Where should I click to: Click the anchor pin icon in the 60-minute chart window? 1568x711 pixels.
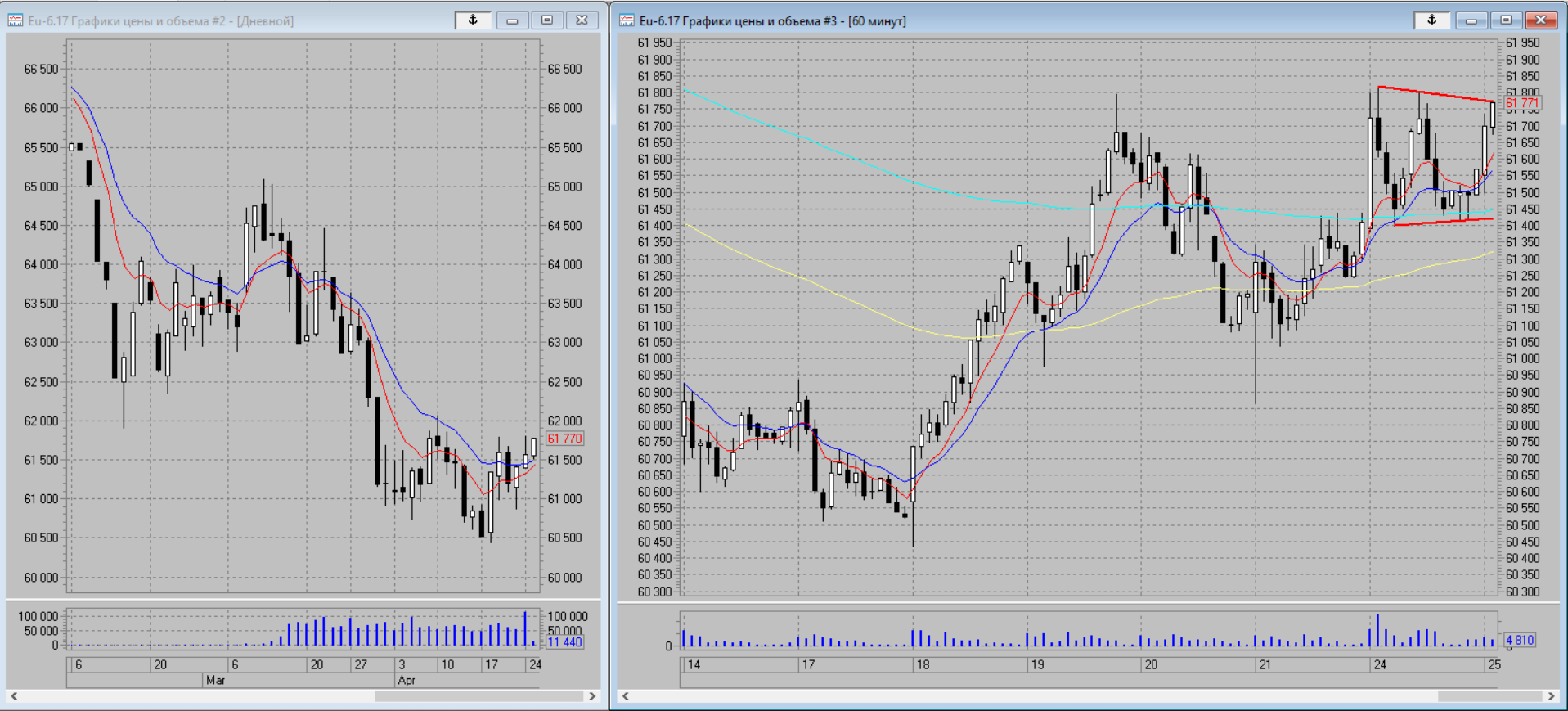(x=1431, y=20)
